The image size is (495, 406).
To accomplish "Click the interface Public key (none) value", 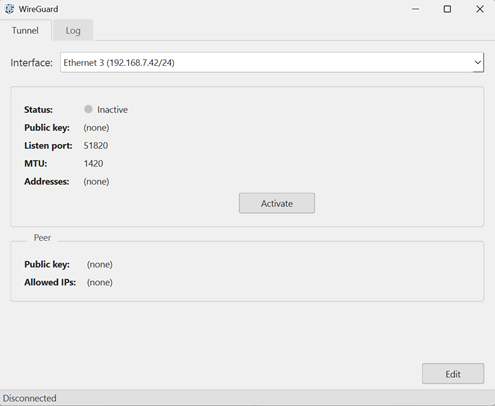I will (x=96, y=128).
